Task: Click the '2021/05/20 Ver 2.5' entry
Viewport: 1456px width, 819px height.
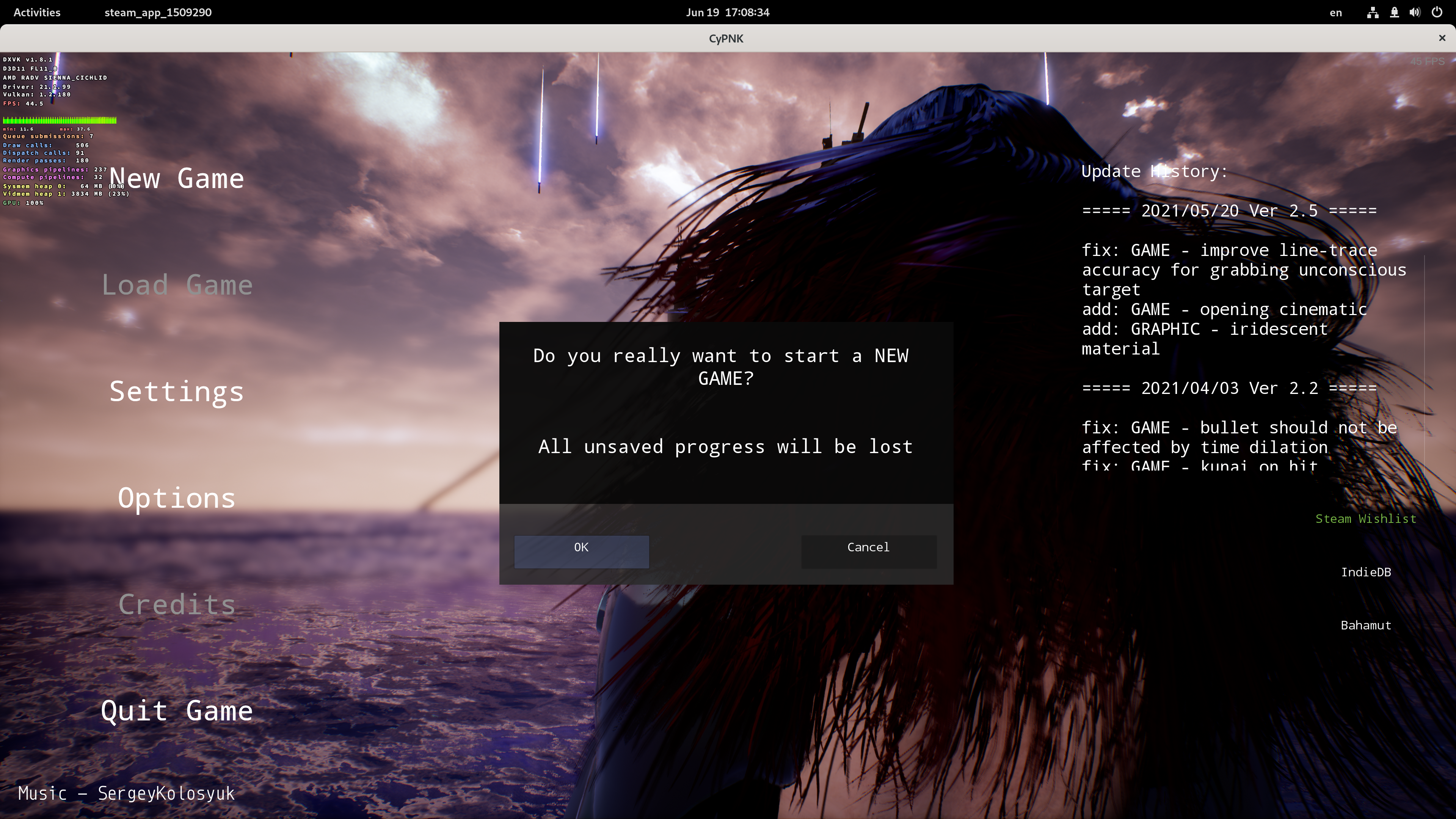Action: tap(1229, 211)
